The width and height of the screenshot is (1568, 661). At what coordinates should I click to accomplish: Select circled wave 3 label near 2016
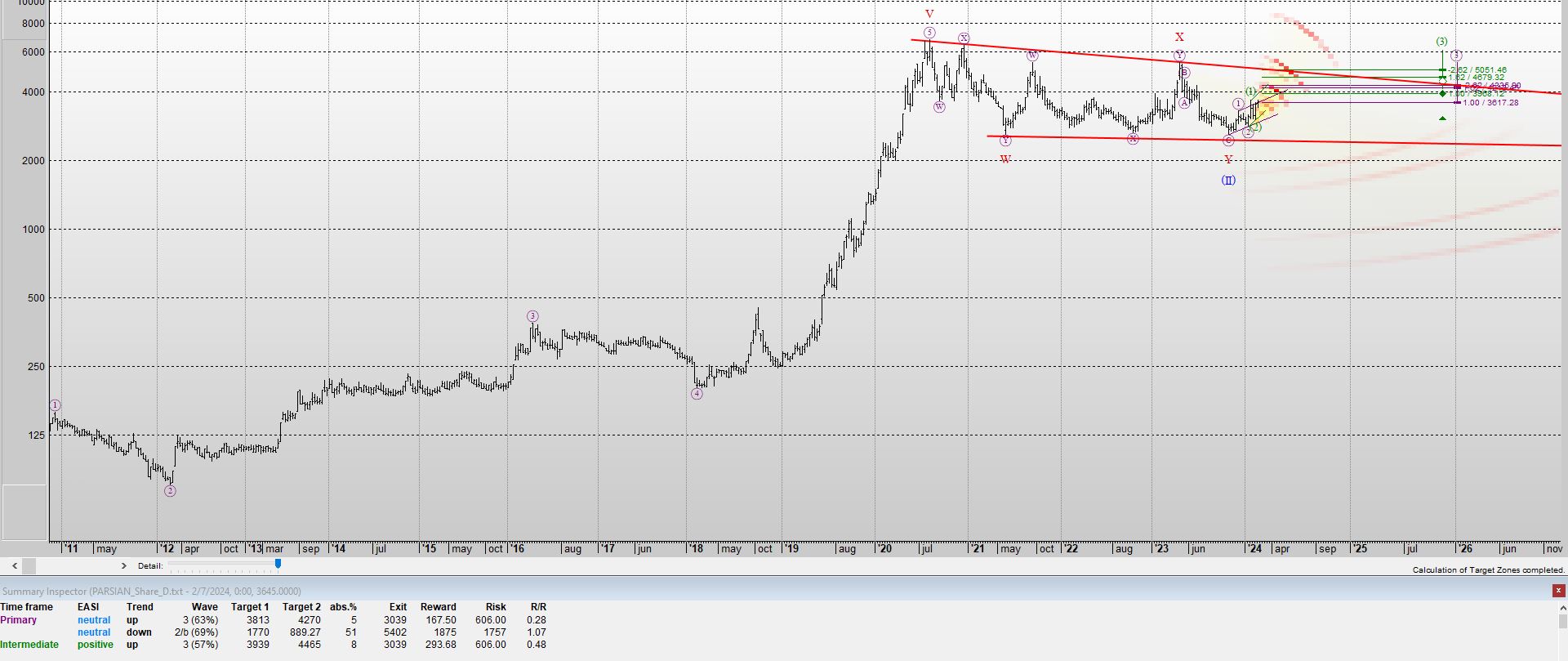click(532, 316)
